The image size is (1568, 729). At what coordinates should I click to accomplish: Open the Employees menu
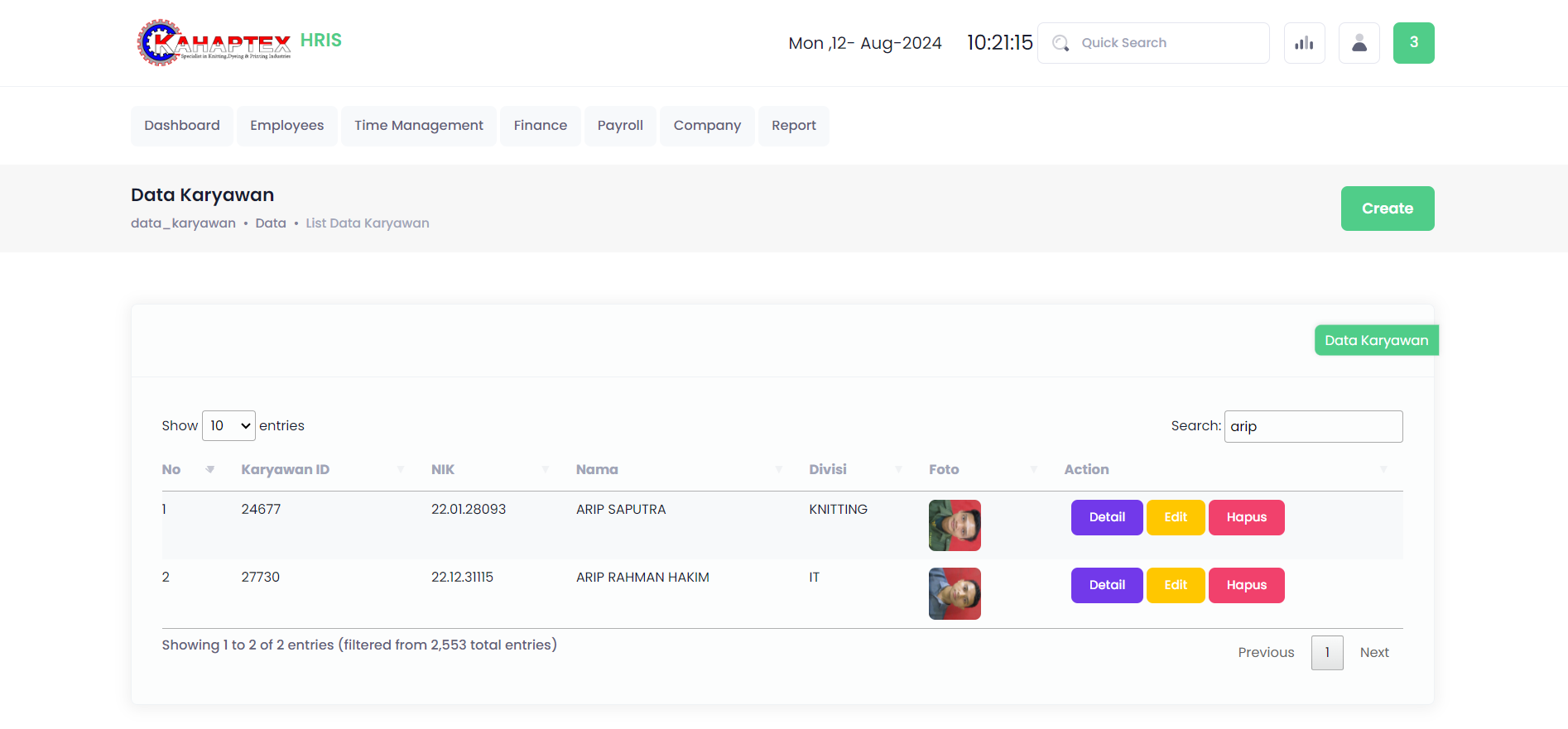pyautogui.click(x=286, y=126)
